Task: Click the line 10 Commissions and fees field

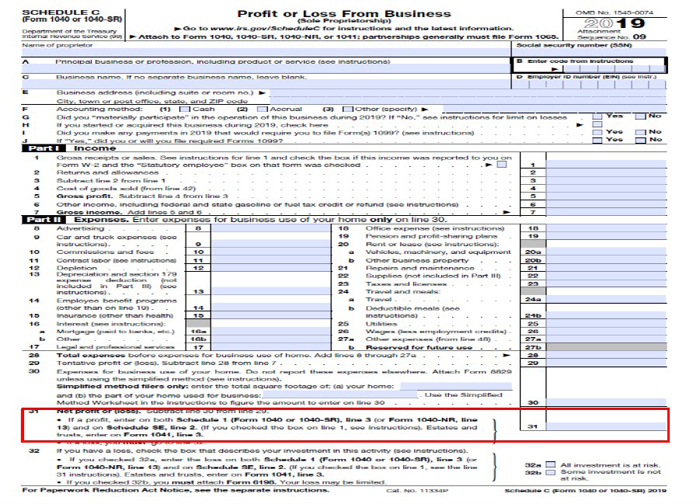Action: point(271,252)
